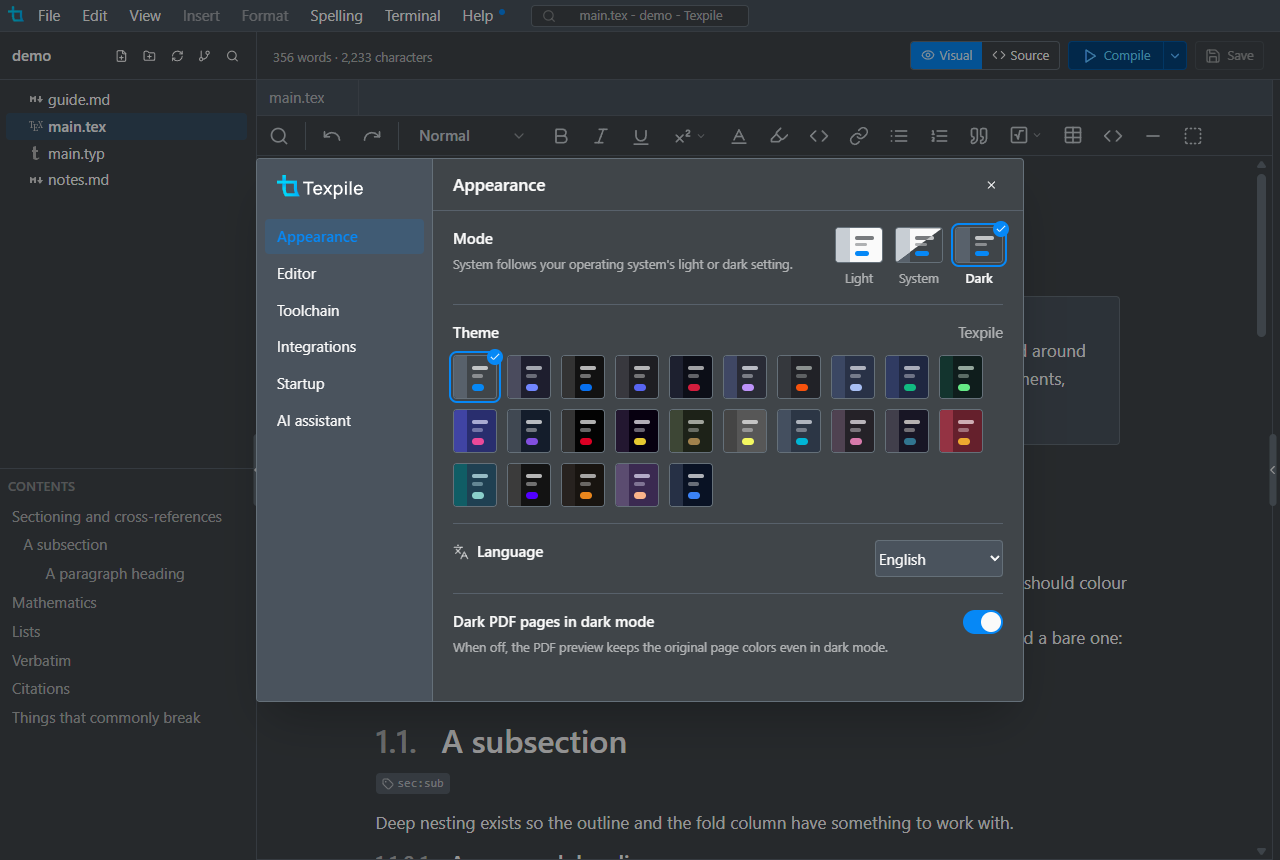
Task: Open the git branch icon in sidebar header
Action: [204, 56]
